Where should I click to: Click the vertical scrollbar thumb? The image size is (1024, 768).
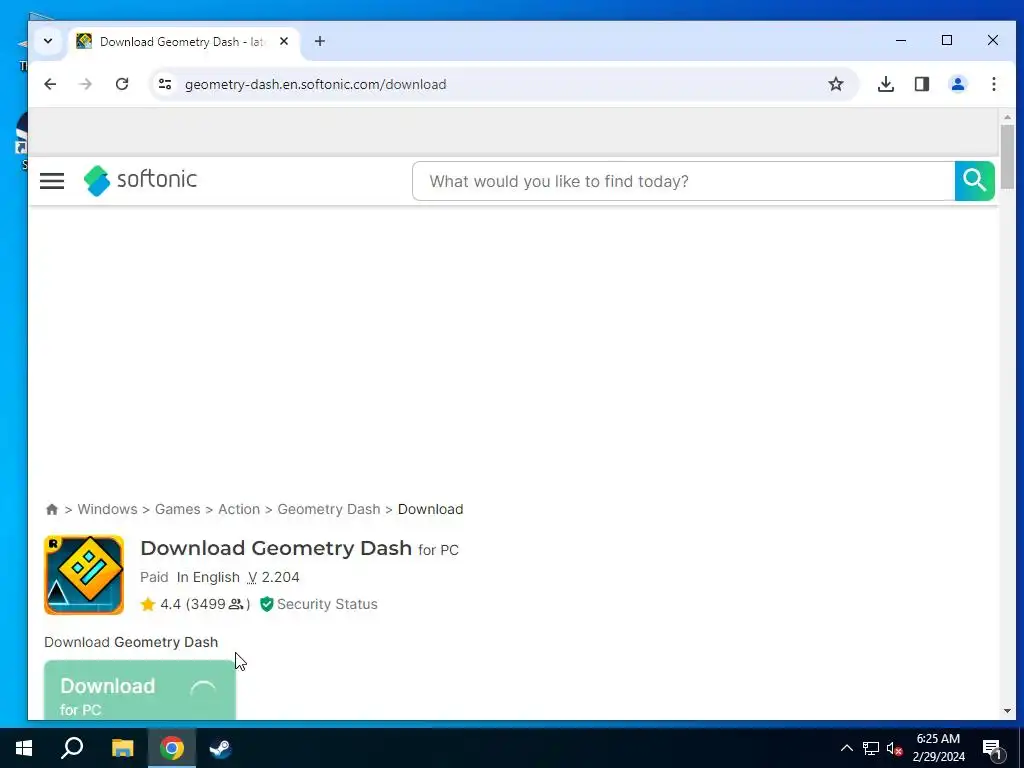click(x=1007, y=155)
